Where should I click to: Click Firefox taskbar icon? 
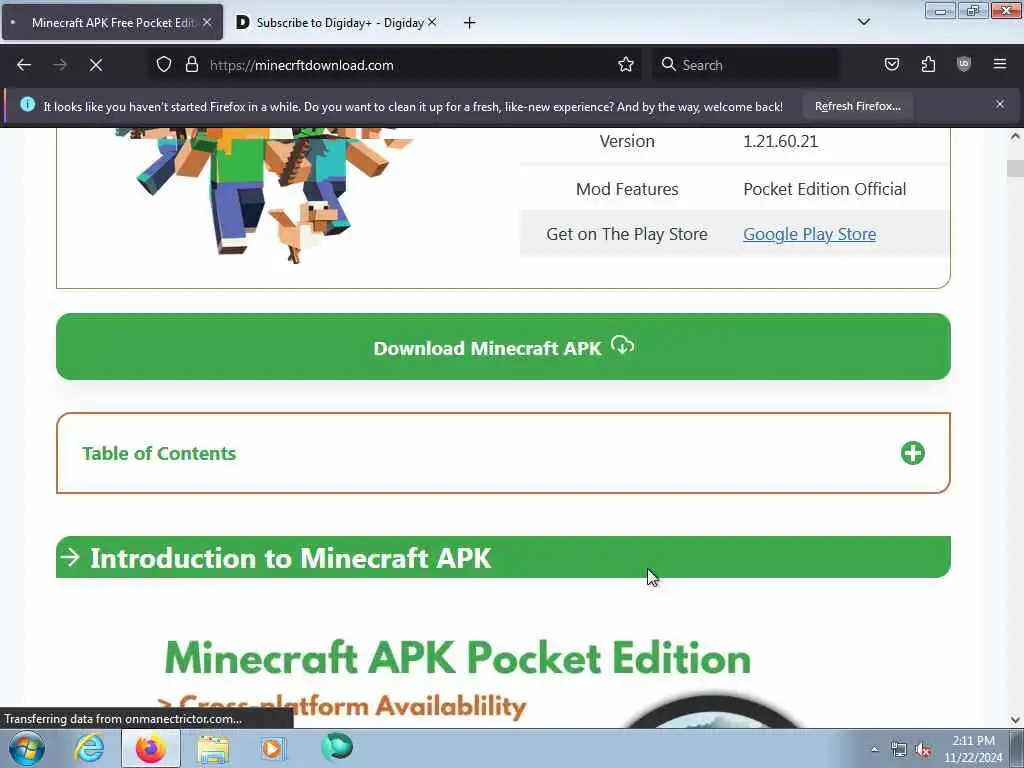coord(151,748)
